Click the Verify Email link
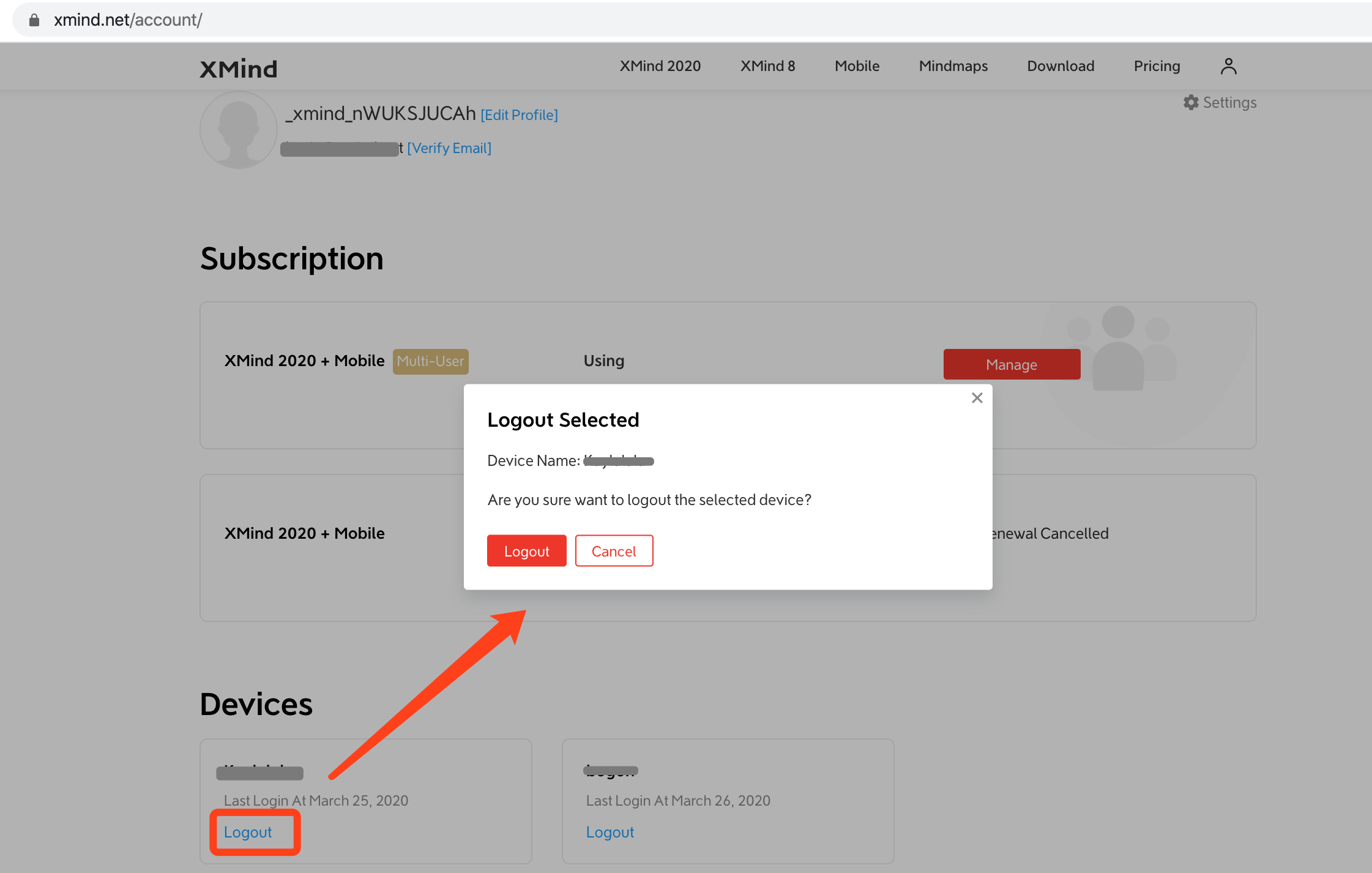The image size is (1372, 873). [449, 148]
